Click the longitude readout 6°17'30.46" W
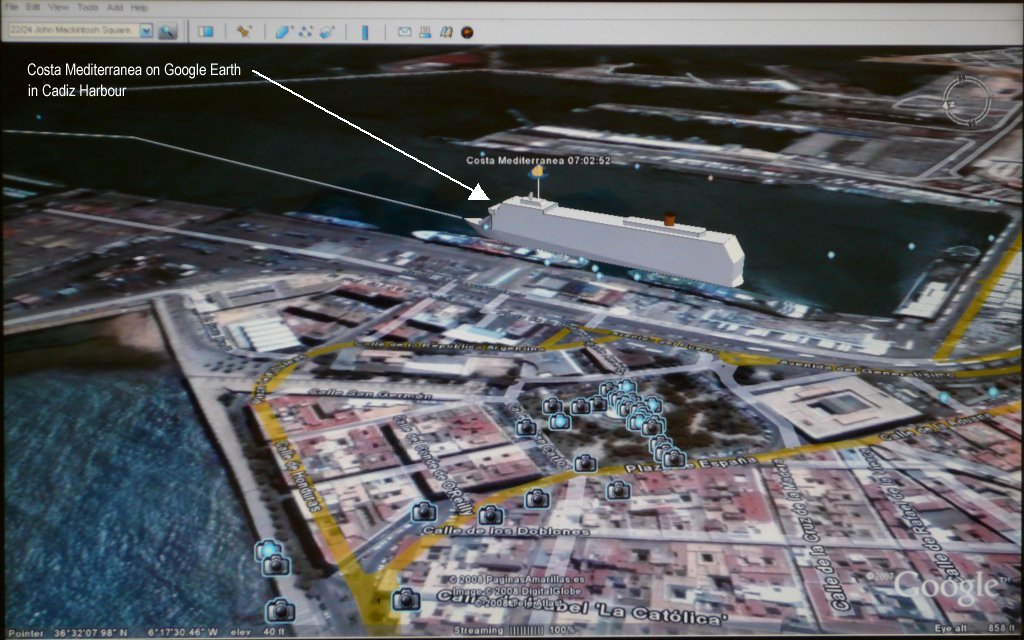Viewport: 1024px width, 640px height. click(182, 632)
